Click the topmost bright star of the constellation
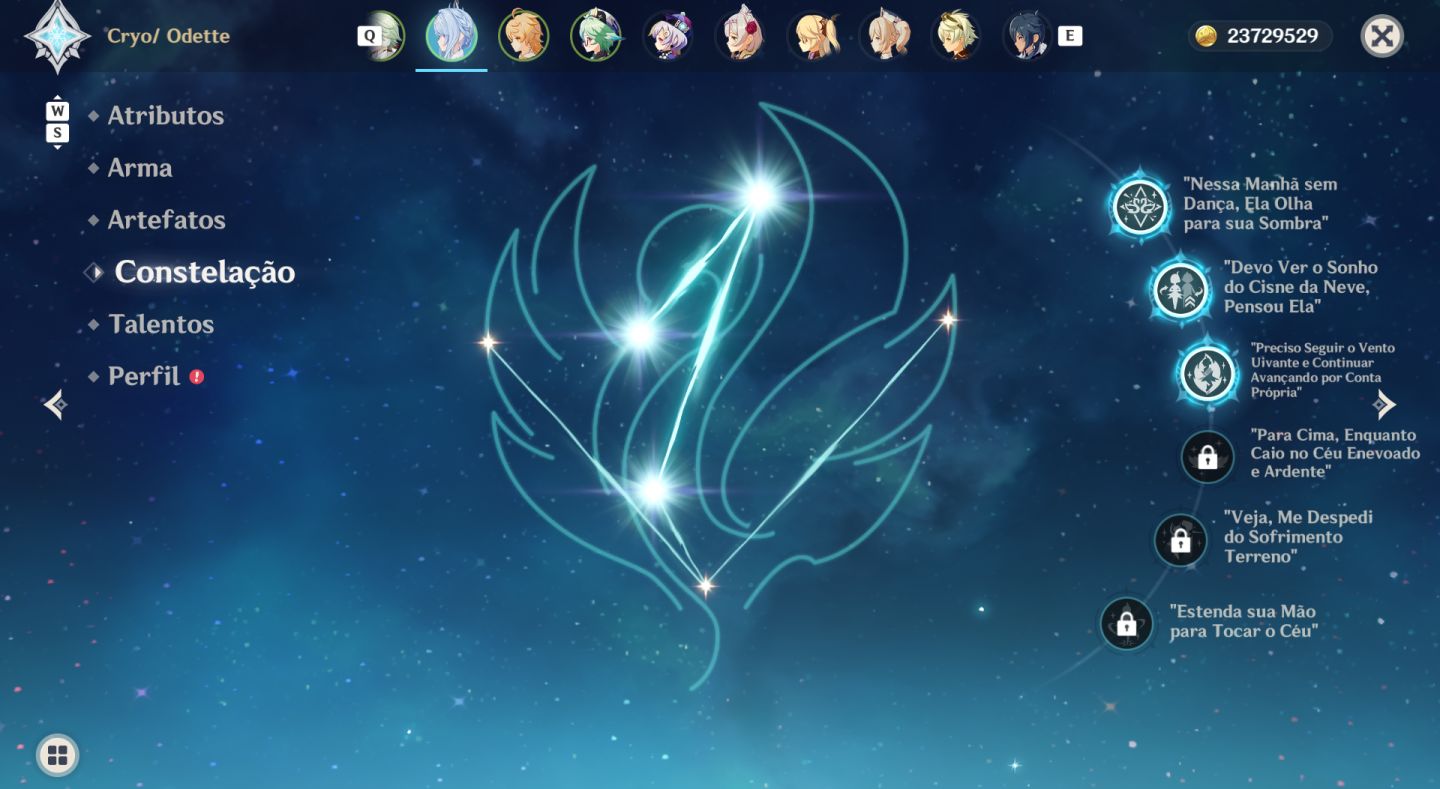The width and height of the screenshot is (1440, 789). (759, 195)
